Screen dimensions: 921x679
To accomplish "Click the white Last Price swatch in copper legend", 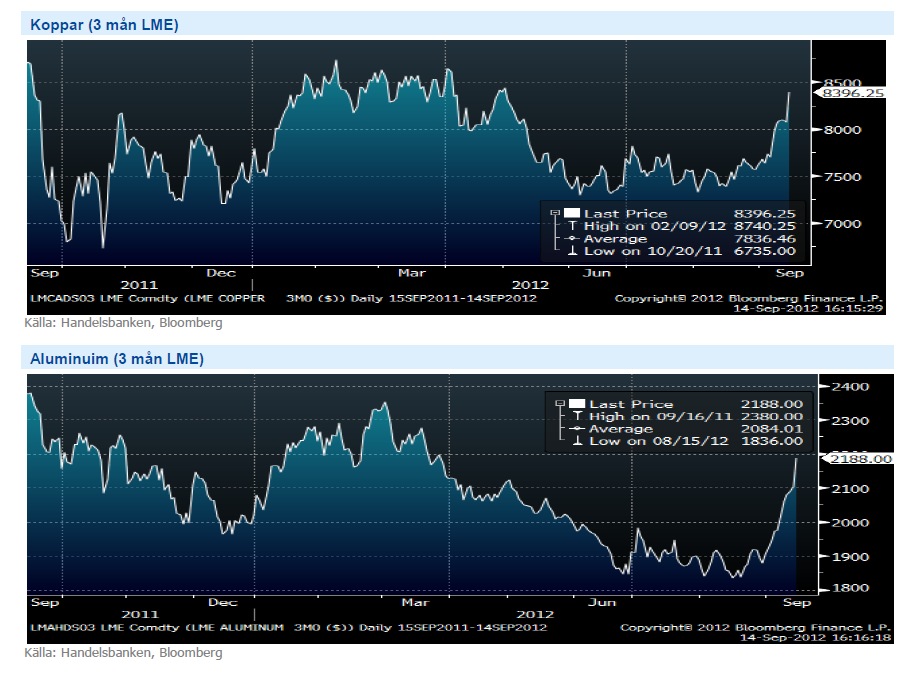I will pos(572,213).
